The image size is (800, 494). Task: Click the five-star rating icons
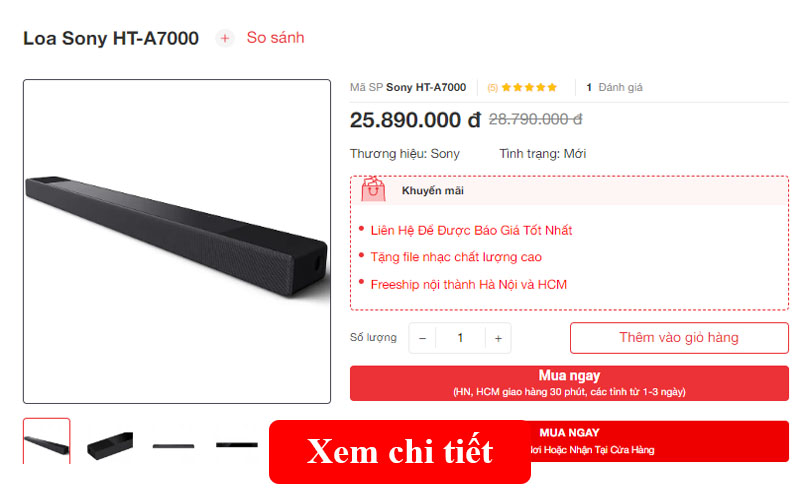[x=529, y=87]
